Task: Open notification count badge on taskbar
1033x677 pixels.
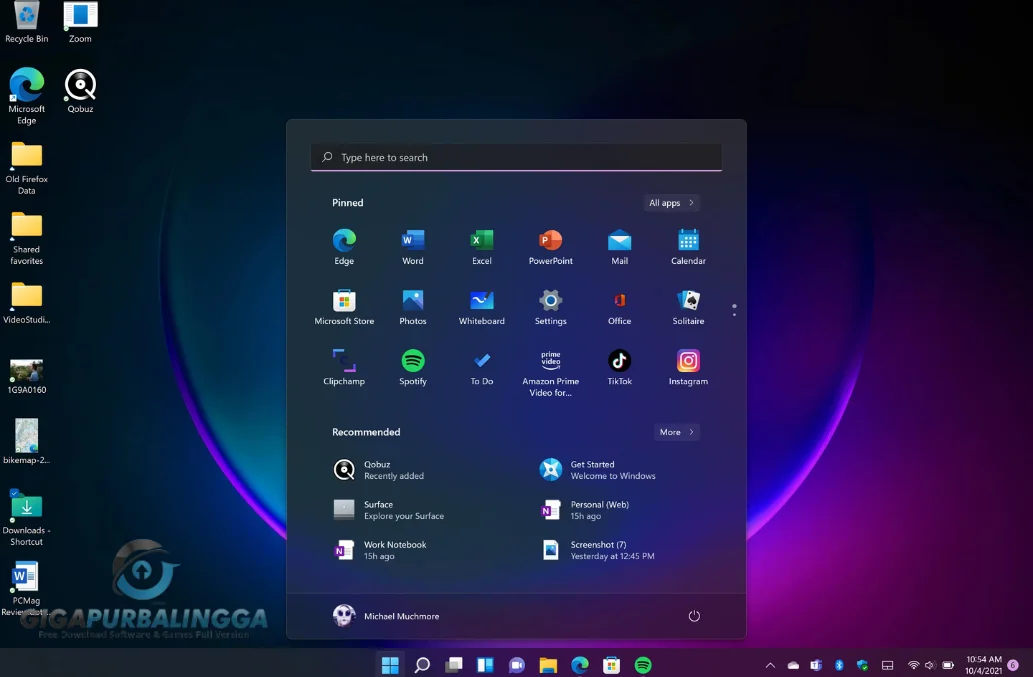Action: [x=1013, y=665]
